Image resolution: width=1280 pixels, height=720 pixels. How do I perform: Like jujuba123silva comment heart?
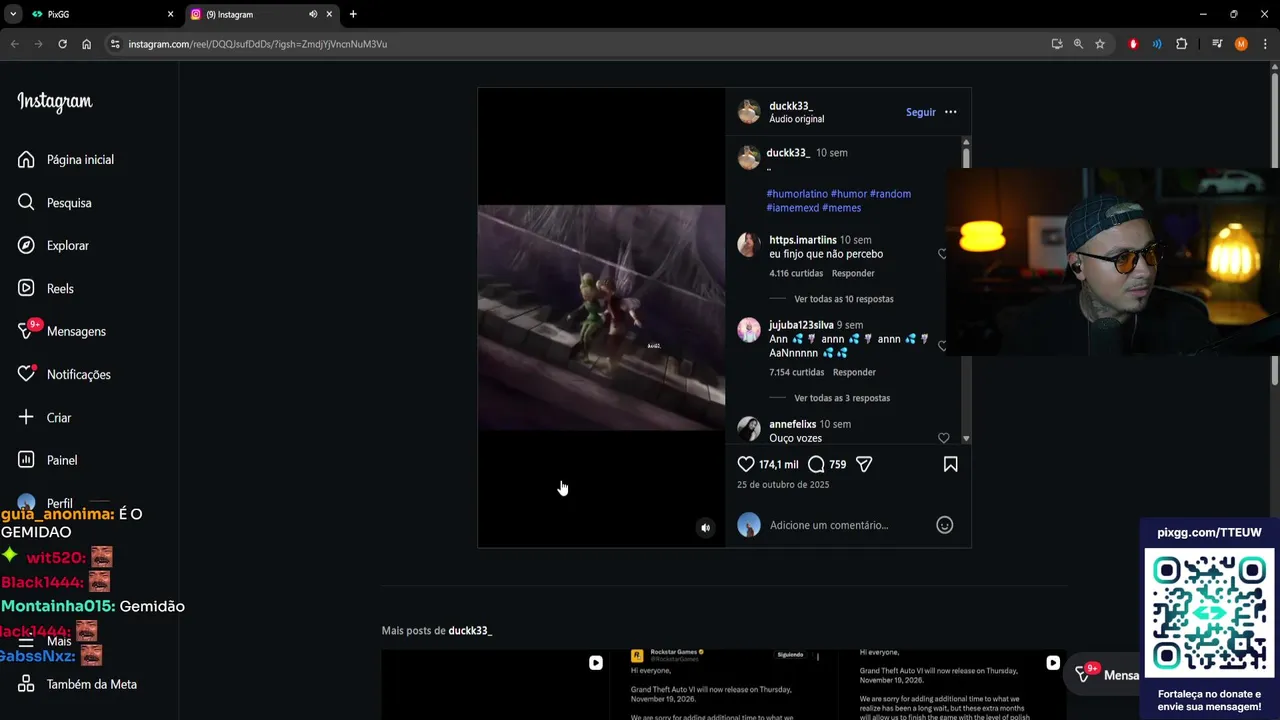point(942,346)
